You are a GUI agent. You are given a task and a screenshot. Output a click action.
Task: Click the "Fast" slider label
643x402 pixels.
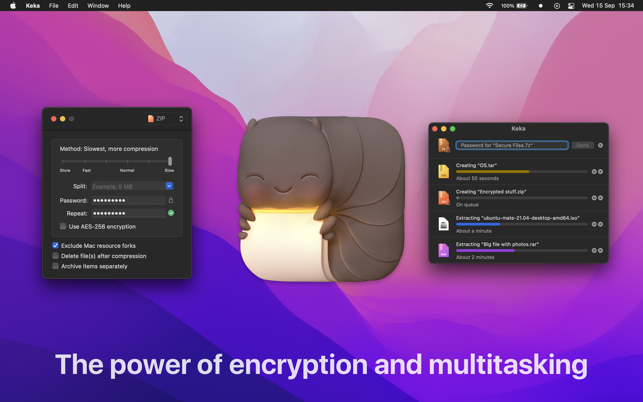coord(87,170)
